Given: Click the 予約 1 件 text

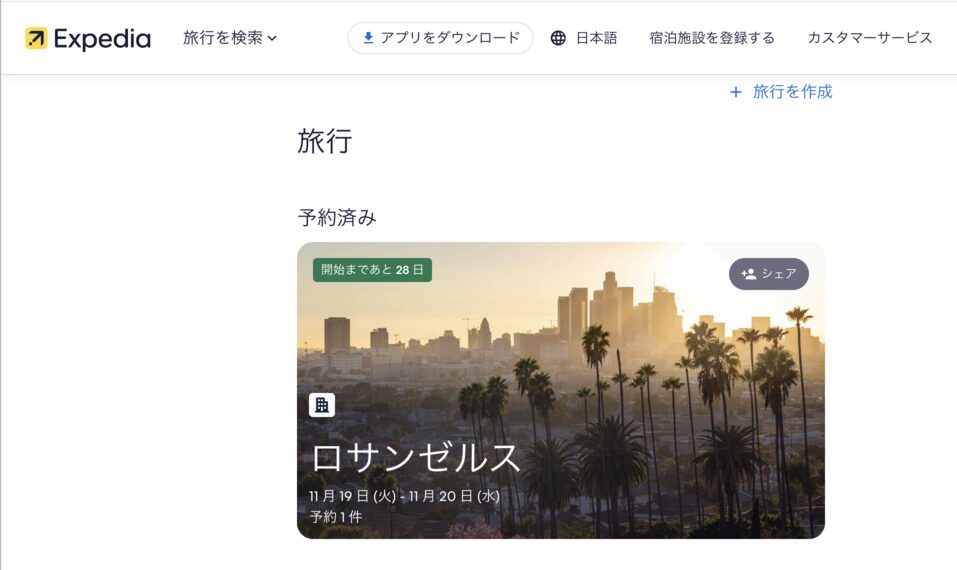Looking at the screenshot, I should (336, 517).
